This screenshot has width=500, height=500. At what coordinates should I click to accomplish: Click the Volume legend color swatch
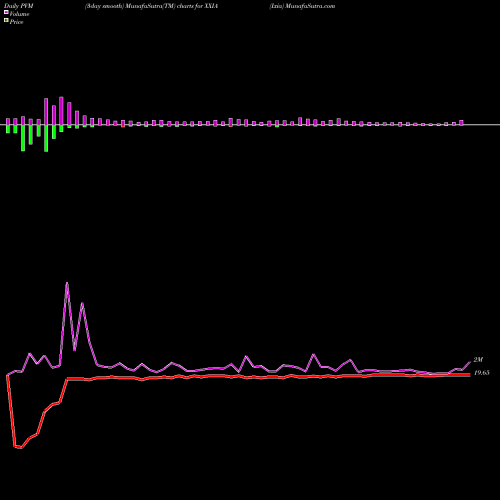click(6, 12)
